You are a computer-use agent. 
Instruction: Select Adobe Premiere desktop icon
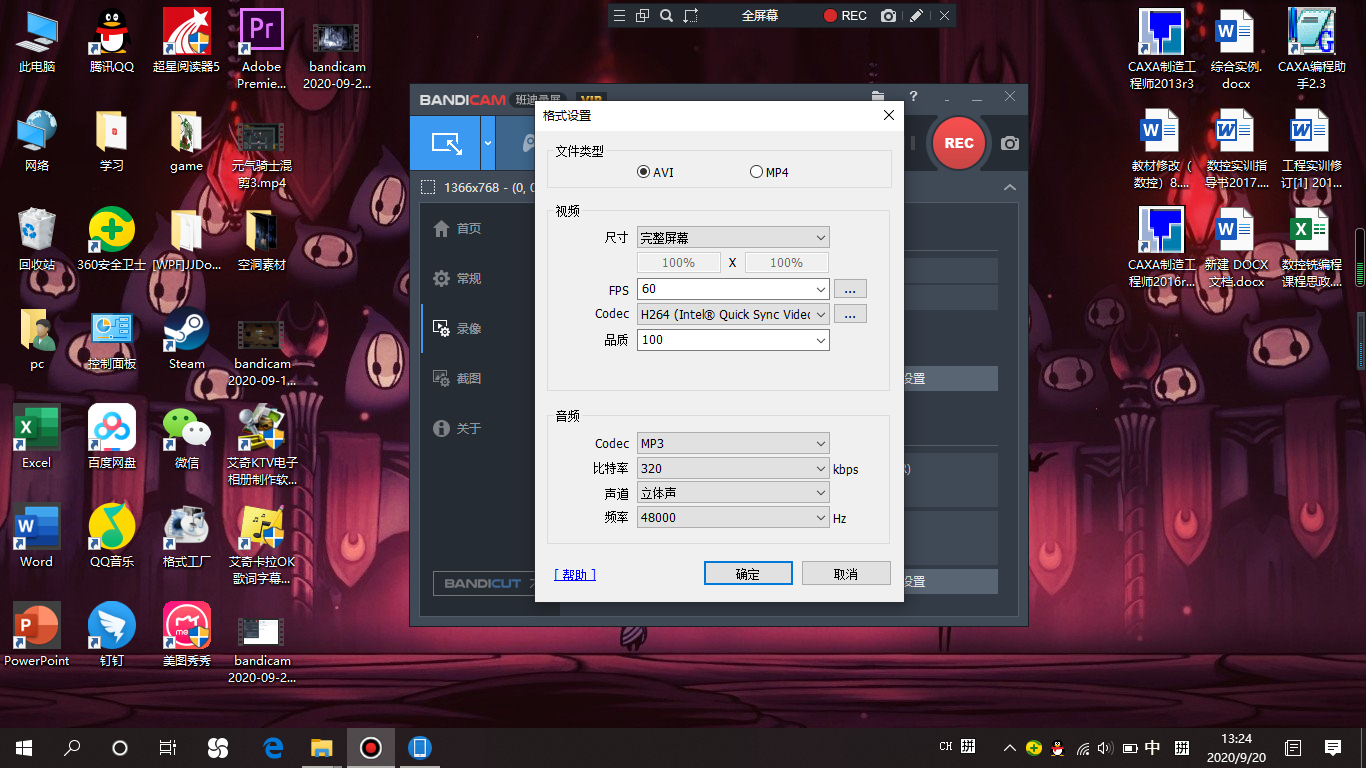click(x=261, y=48)
